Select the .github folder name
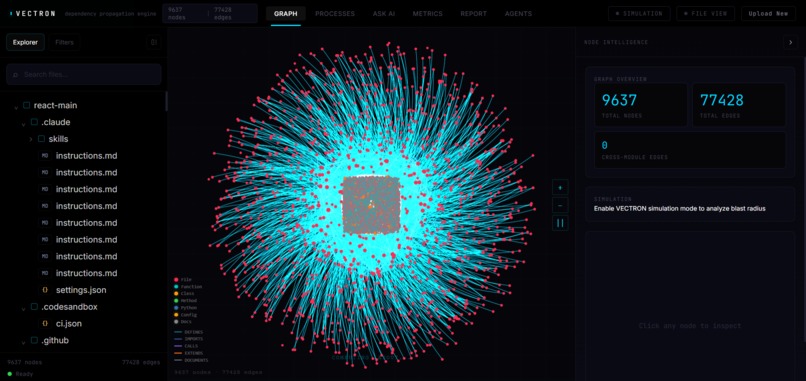The width and height of the screenshot is (806, 381). point(55,340)
